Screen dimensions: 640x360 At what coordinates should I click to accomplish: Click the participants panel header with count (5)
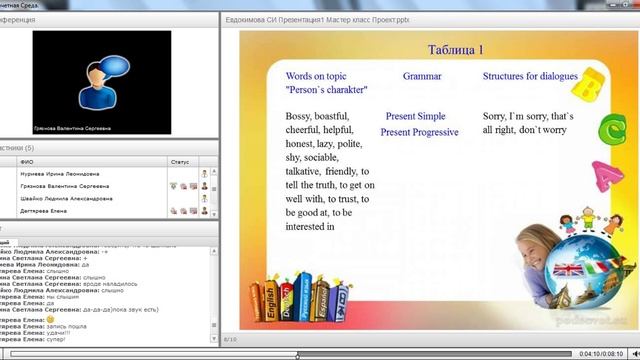click(17, 148)
